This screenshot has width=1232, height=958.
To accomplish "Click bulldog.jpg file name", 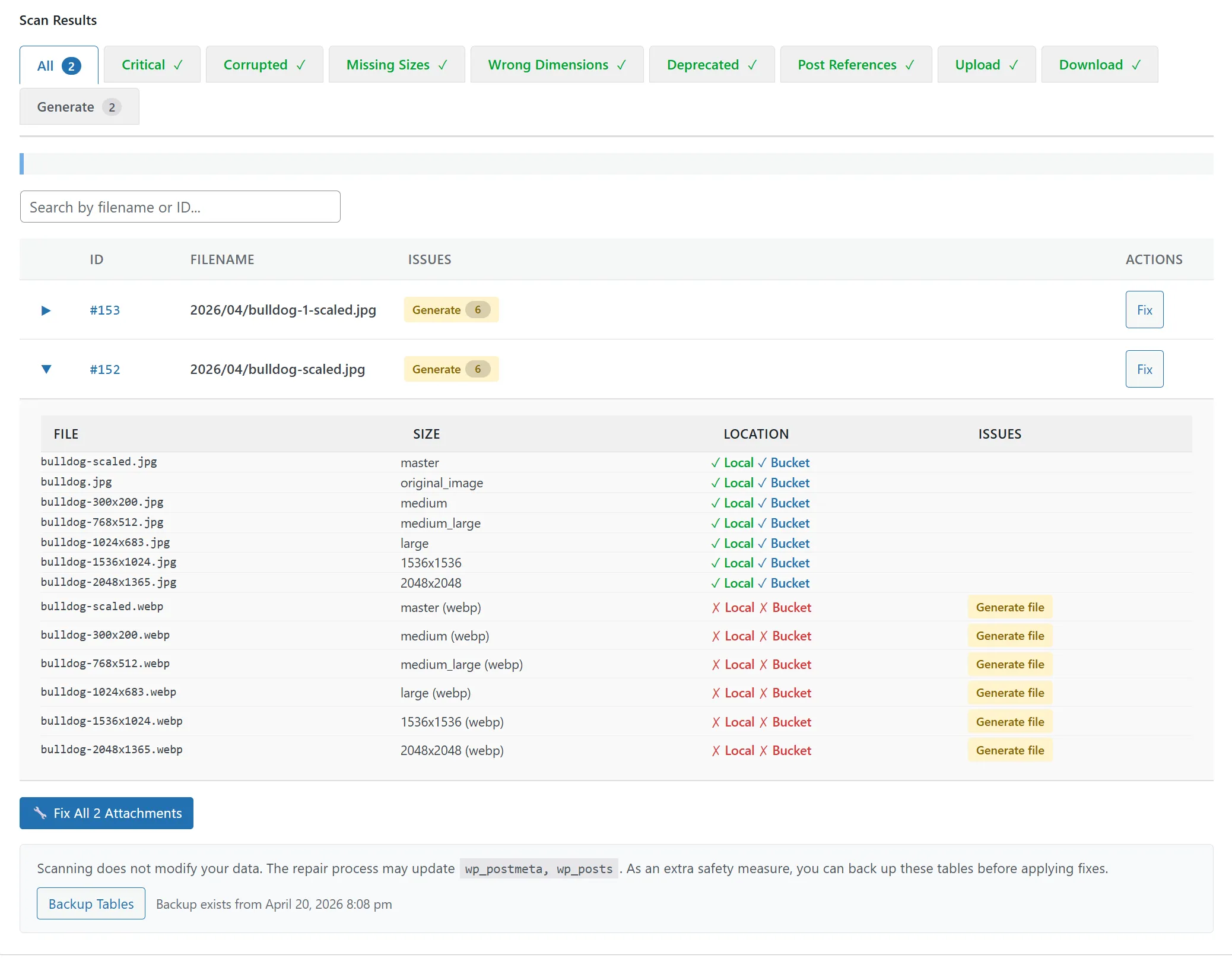I will click(x=76, y=482).
